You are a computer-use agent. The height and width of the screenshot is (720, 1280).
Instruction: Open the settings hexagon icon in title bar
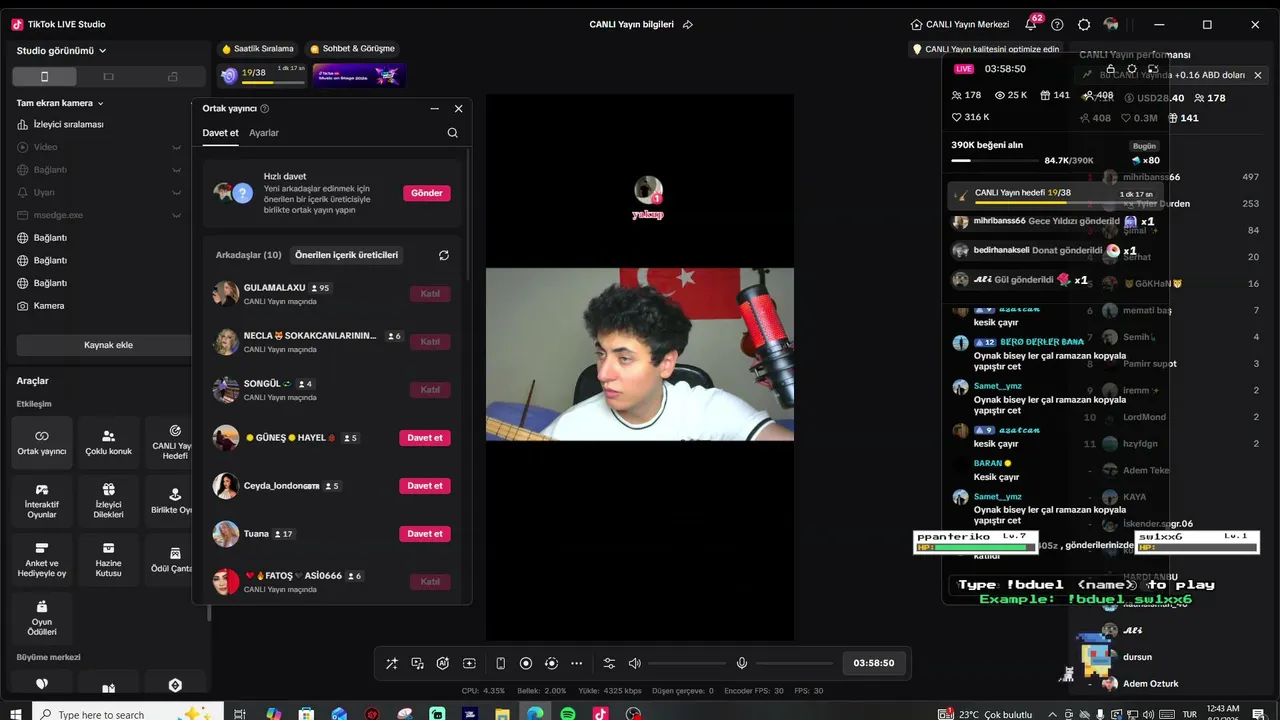pyautogui.click(x=1084, y=24)
